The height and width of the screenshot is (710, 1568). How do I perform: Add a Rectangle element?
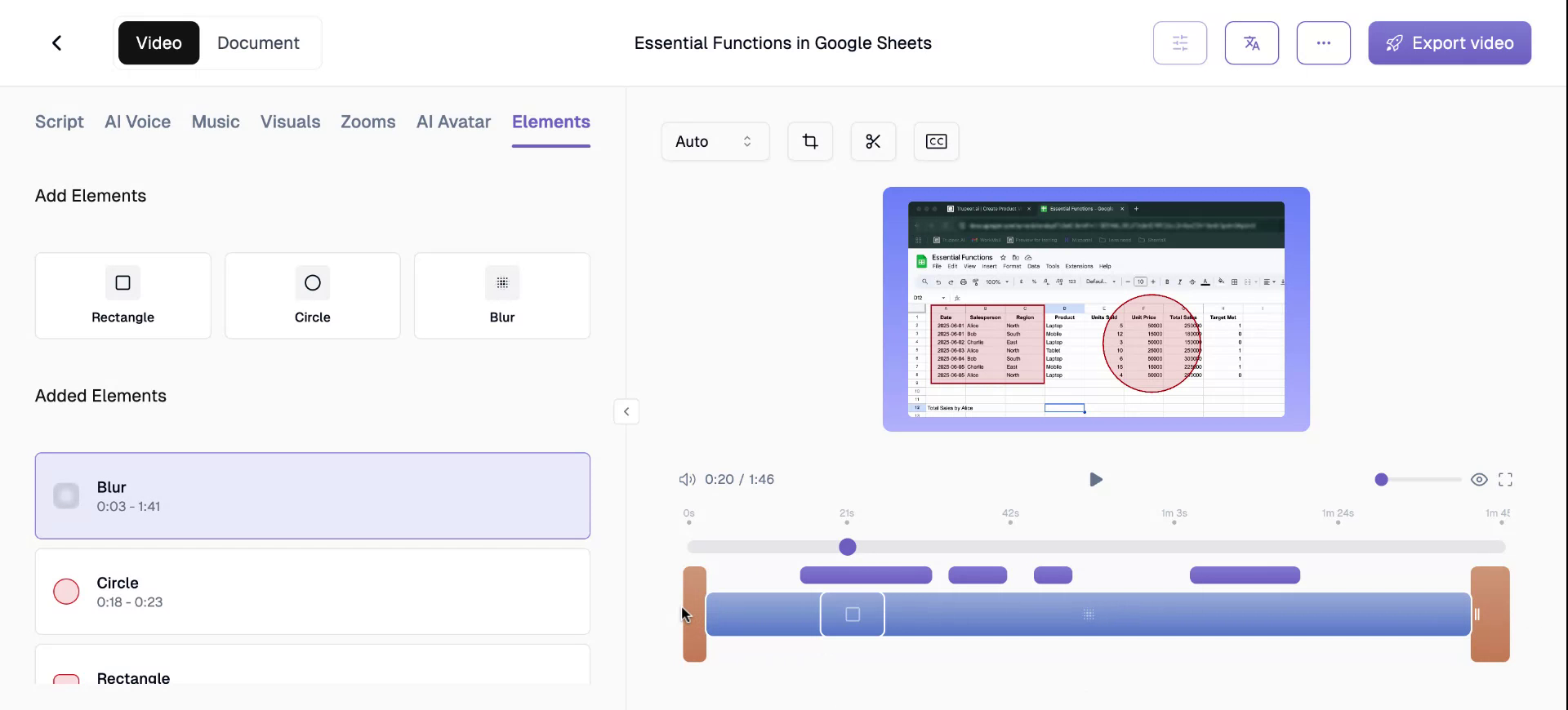pos(122,295)
